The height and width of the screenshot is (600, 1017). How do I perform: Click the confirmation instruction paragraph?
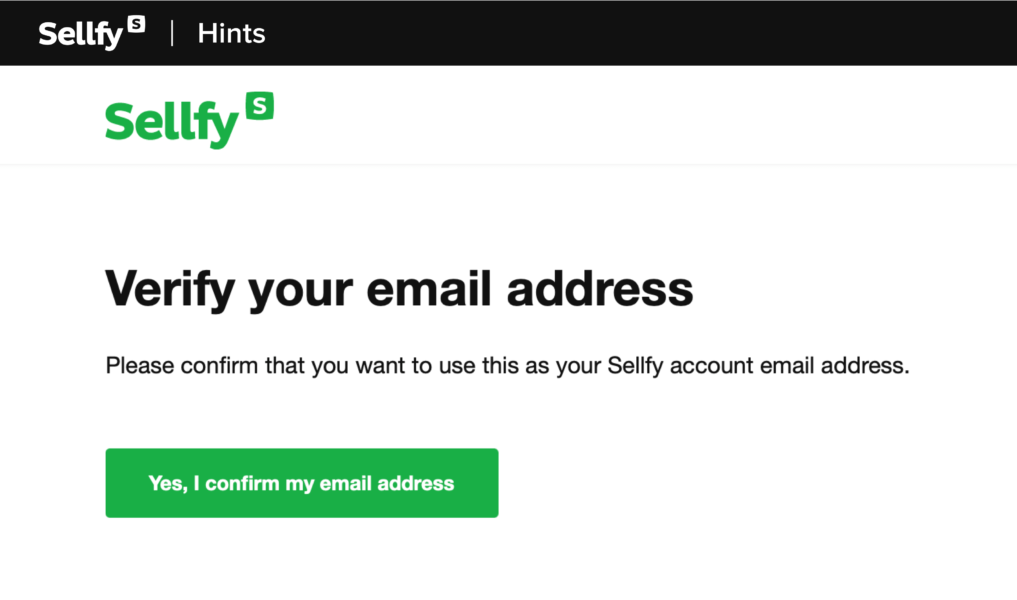pyautogui.click(x=507, y=366)
